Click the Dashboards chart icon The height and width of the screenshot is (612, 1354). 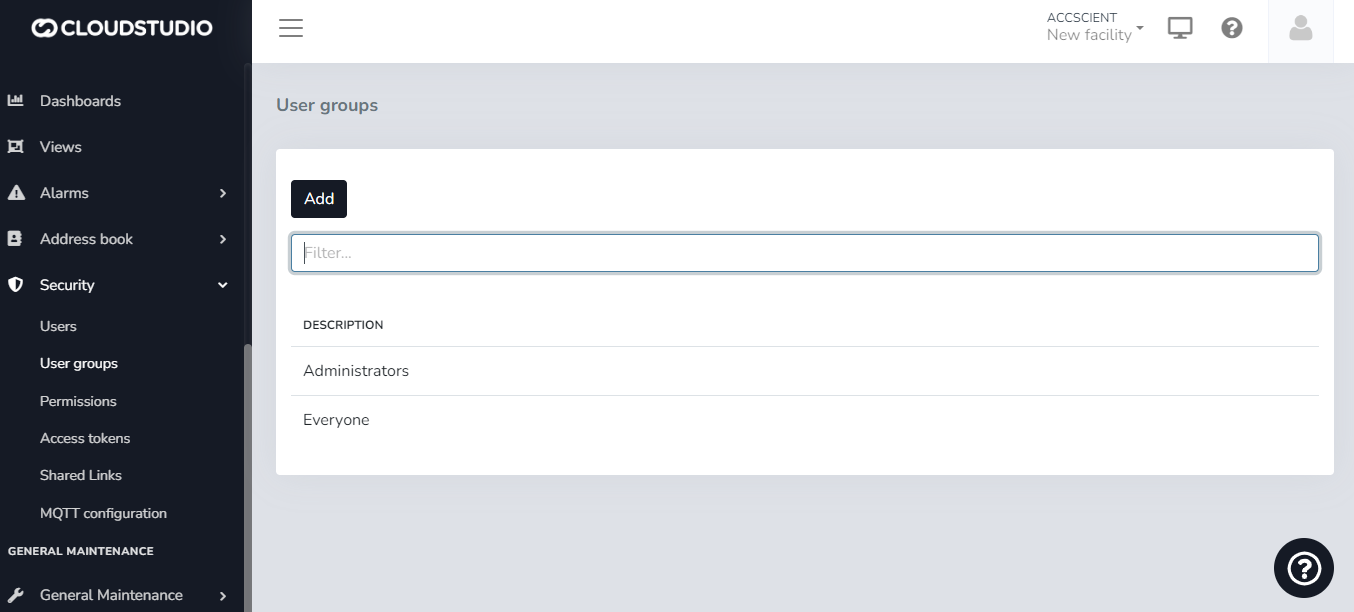click(x=15, y=101)
